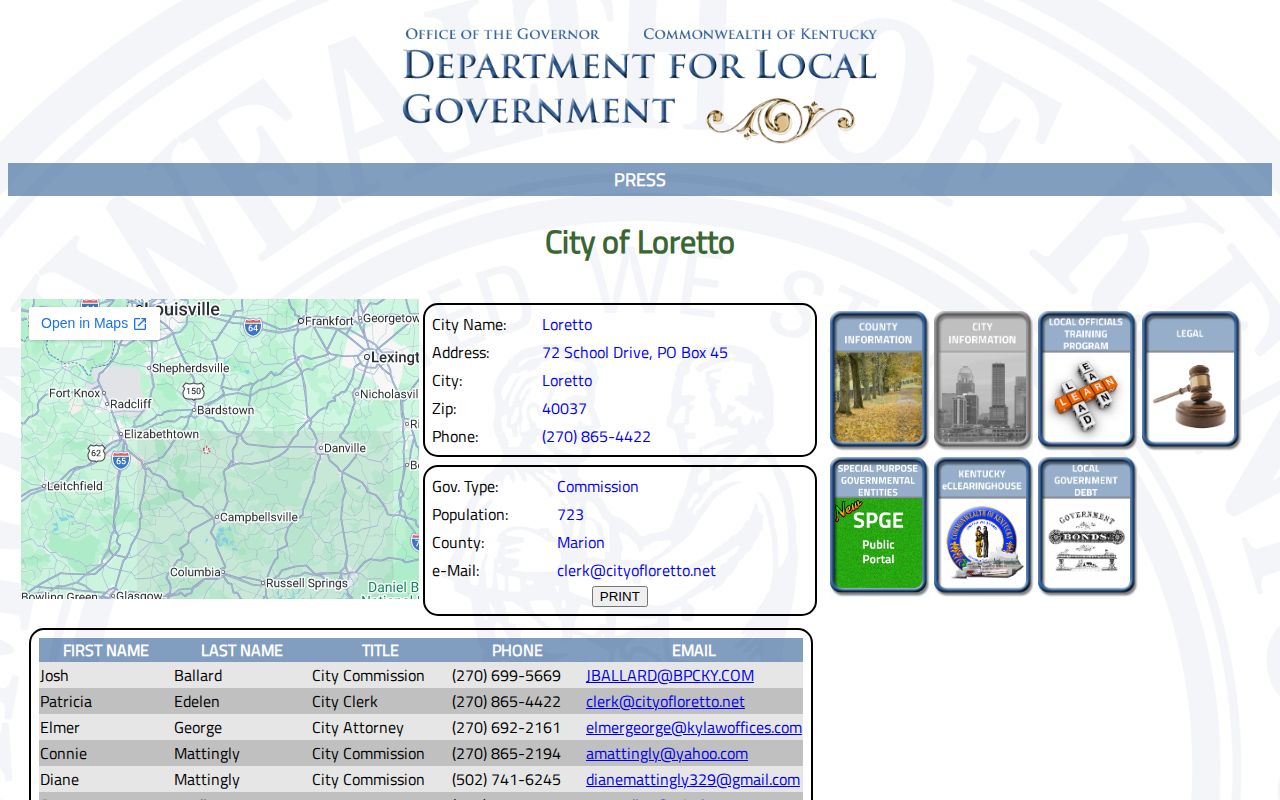This screenshot has height=800, width=1280.
Task: Select Josh Ballard's phone (270) 699-5669
Action: click(506, 676)
